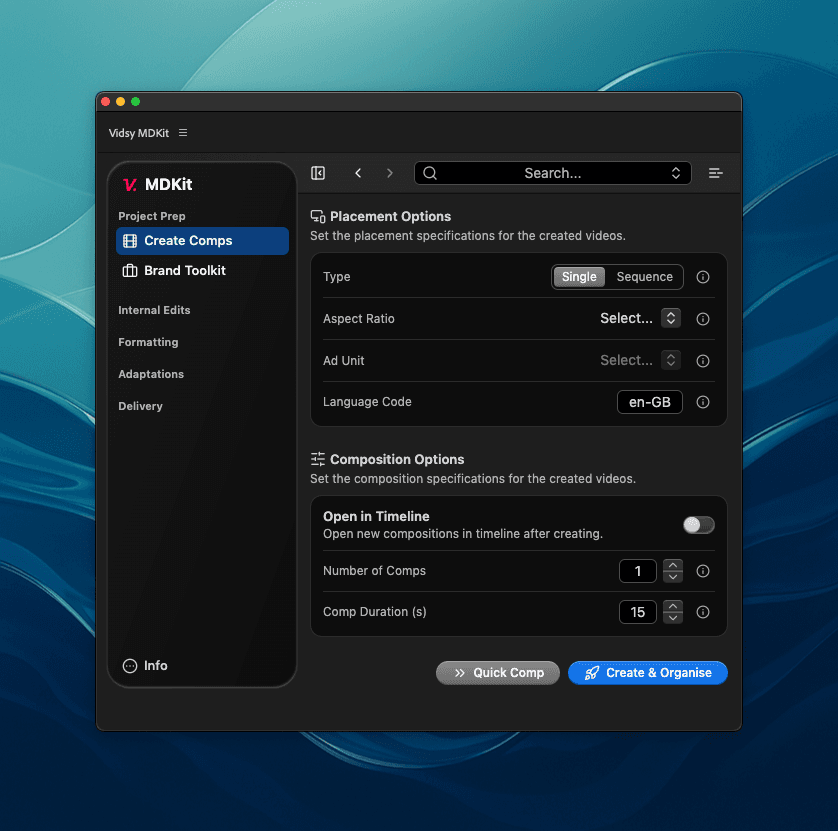Open the list options icon right of search
The image size is (838, 831).
716,173
